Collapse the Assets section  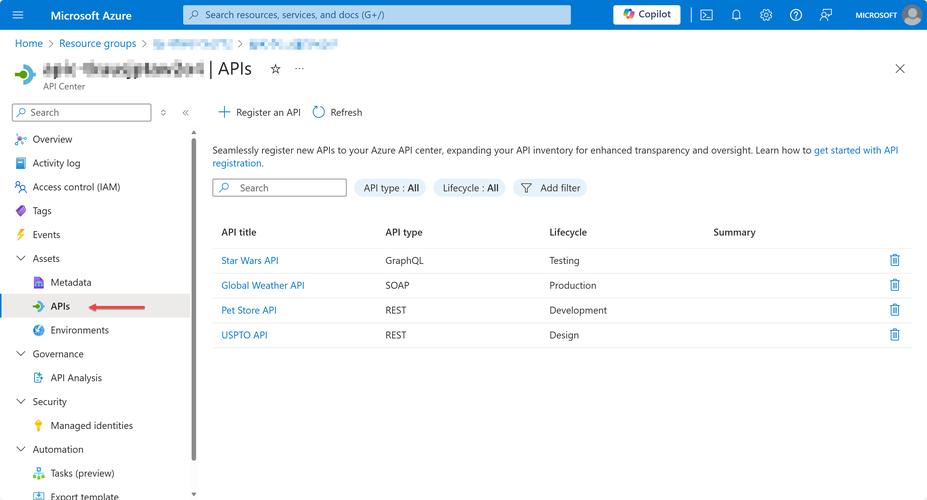coord(21,258)
